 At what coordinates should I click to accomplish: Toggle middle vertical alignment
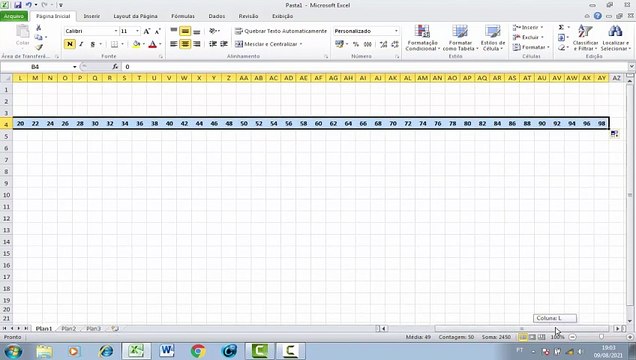185,31
